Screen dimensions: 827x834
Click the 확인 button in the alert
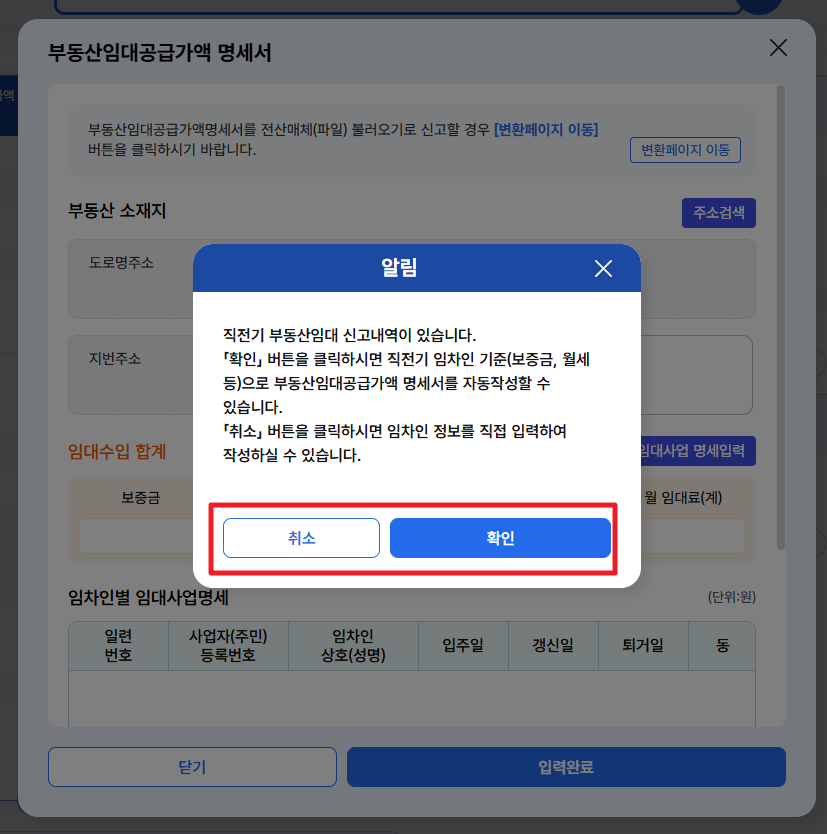coord(500,538)
